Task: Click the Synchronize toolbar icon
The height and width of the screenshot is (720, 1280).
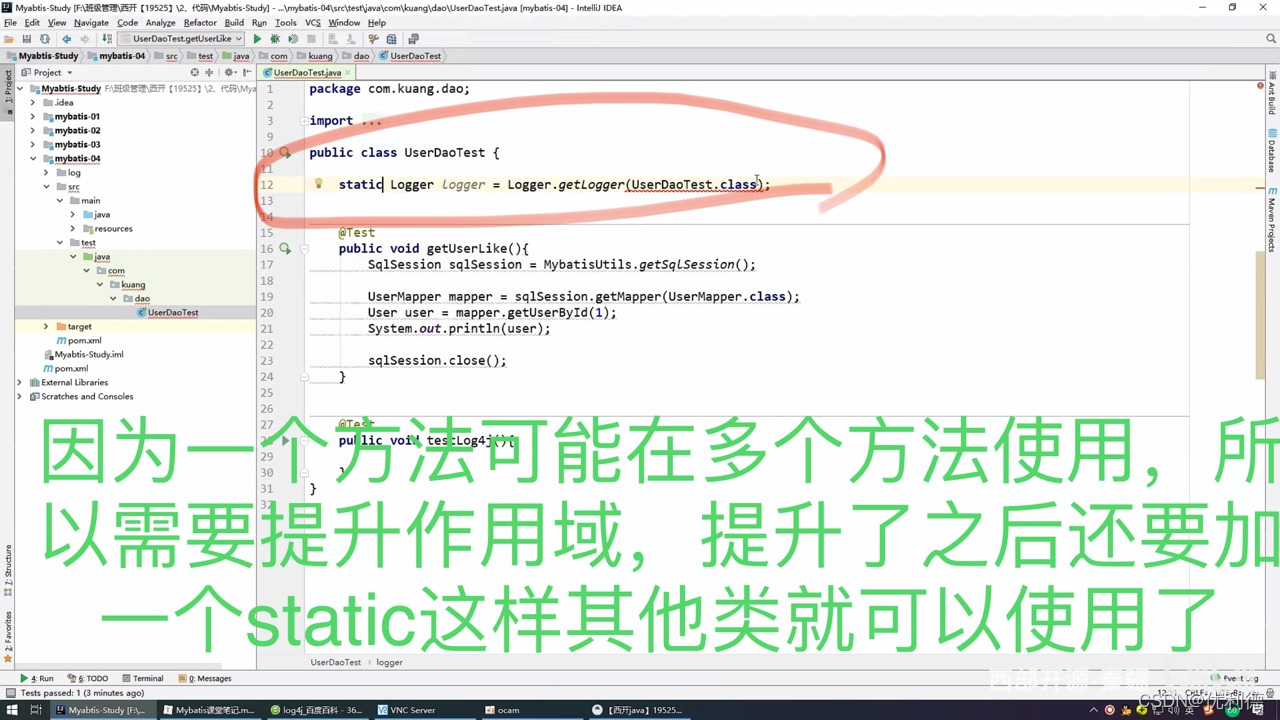Action: [45, 39]
